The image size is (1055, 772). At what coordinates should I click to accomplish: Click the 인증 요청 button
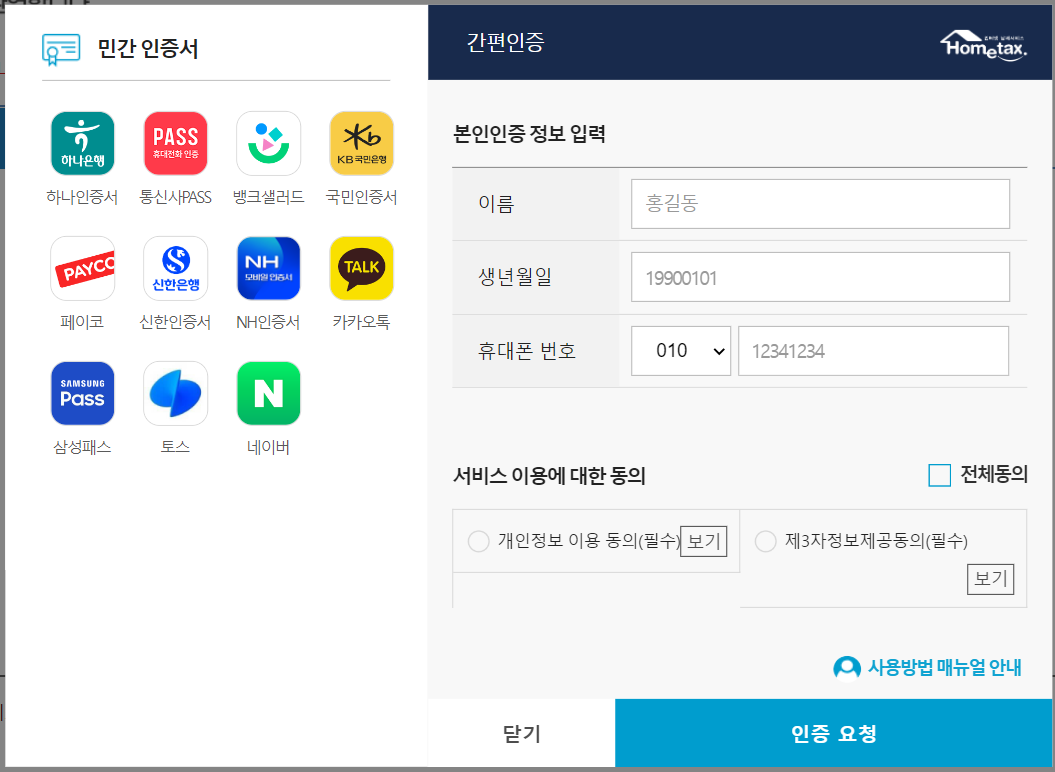click(834, 733)
